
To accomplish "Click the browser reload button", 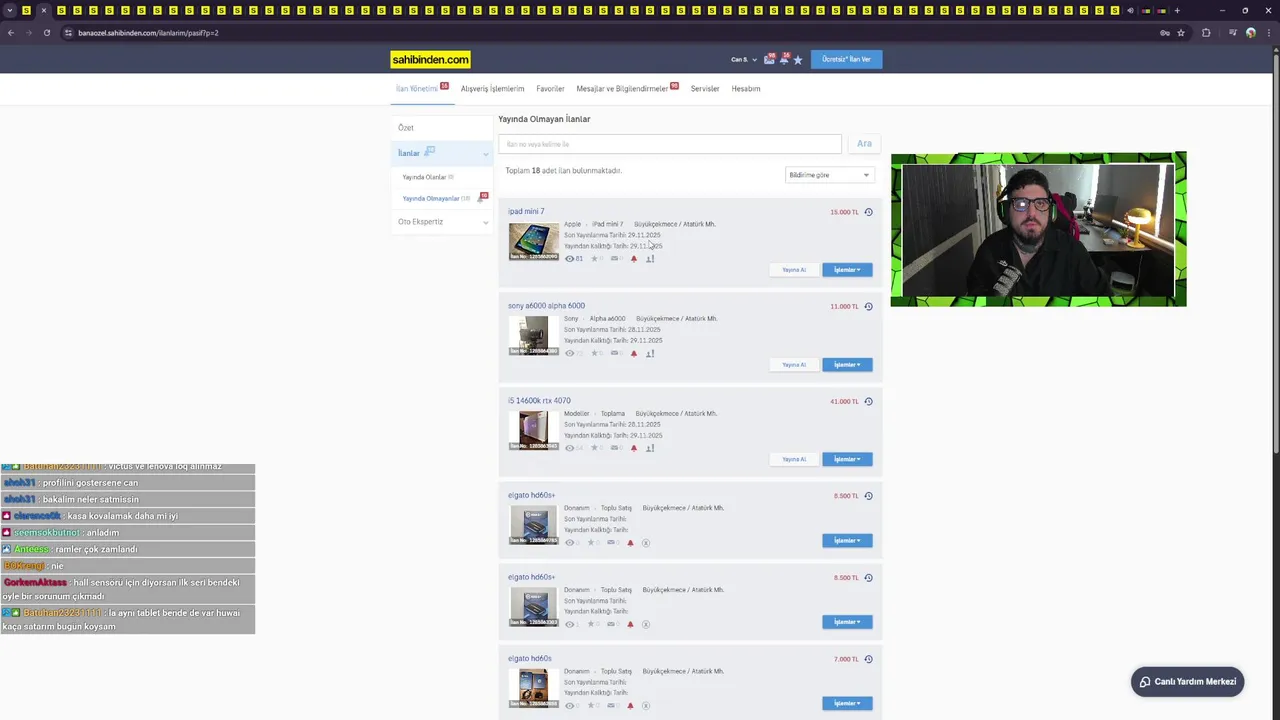I will (47, 33).
